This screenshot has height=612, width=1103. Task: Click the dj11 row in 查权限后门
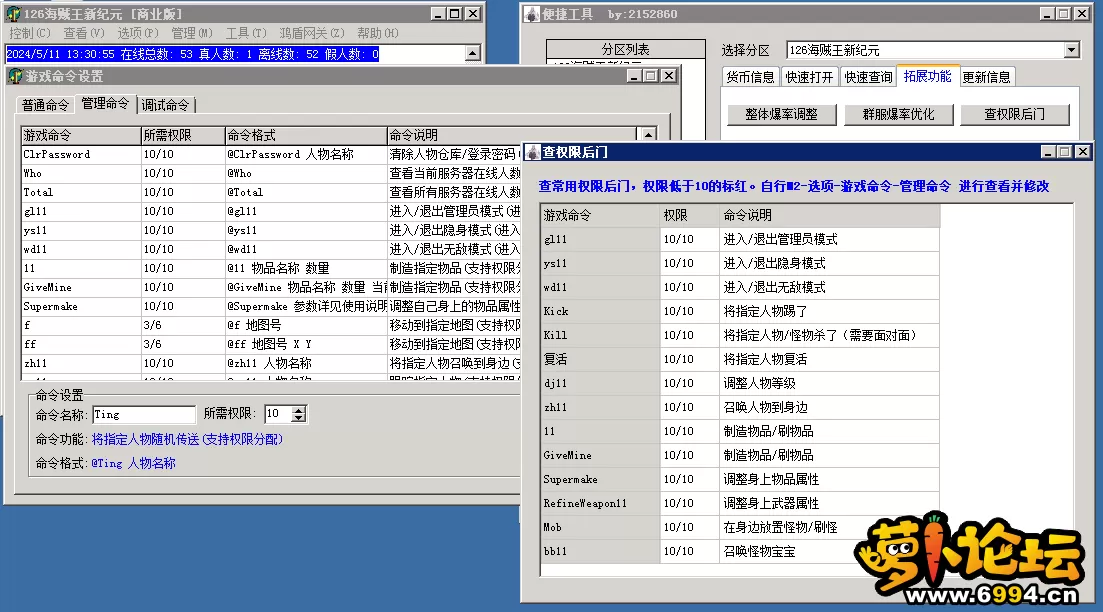click(740, 383)
